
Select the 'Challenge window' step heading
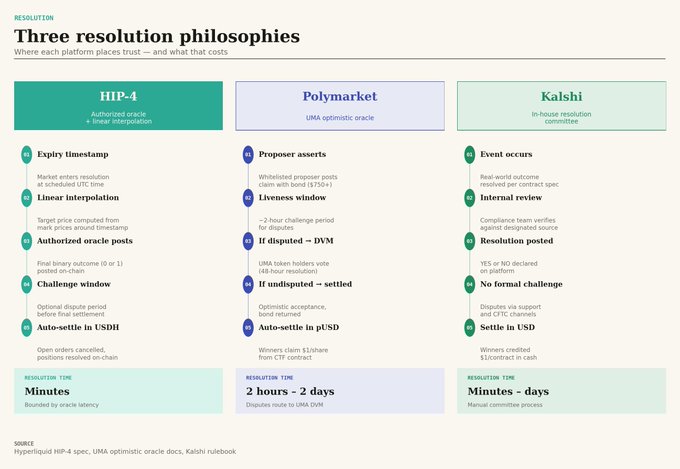(x=74, y=284)
